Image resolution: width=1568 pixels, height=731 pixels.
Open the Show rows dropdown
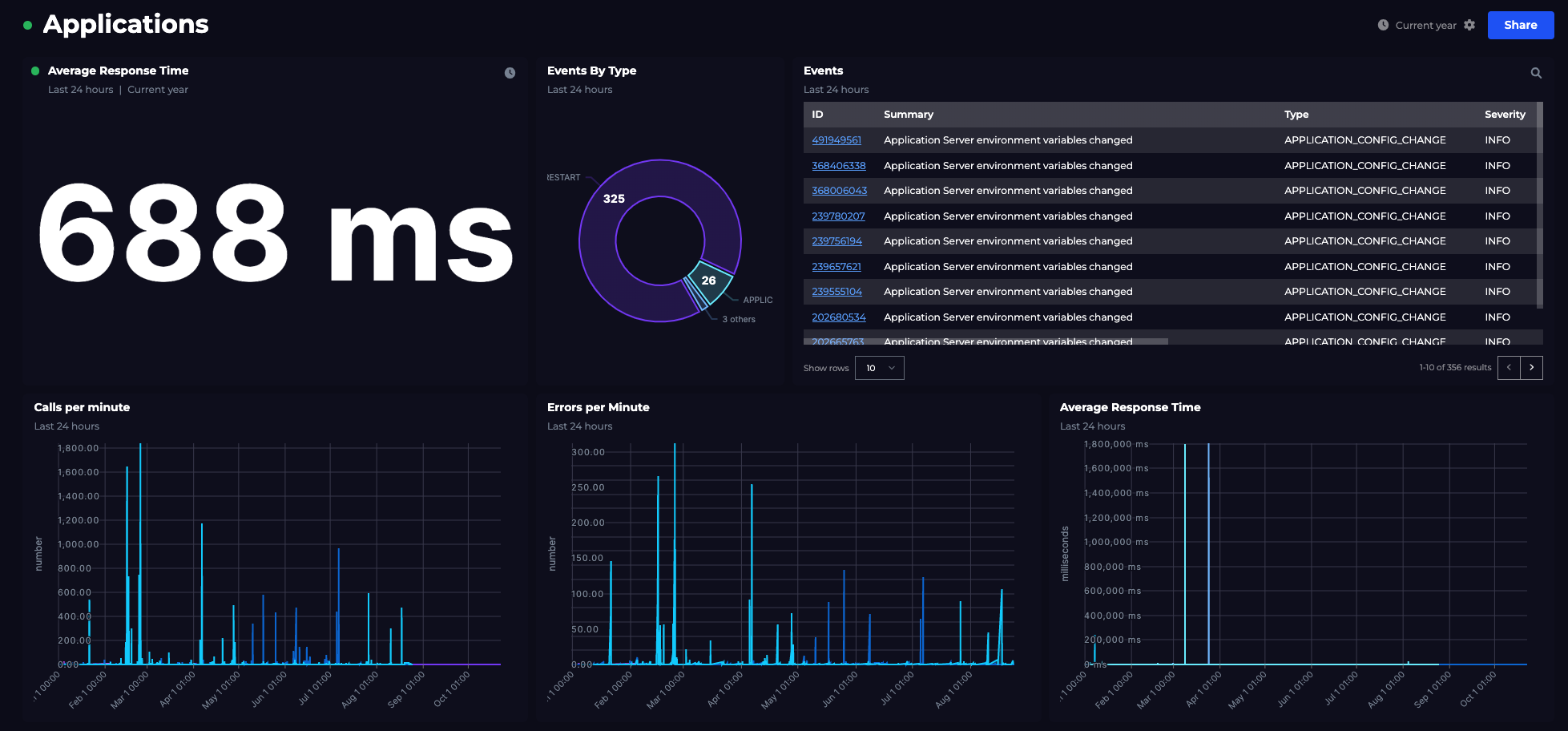point(879,367)
